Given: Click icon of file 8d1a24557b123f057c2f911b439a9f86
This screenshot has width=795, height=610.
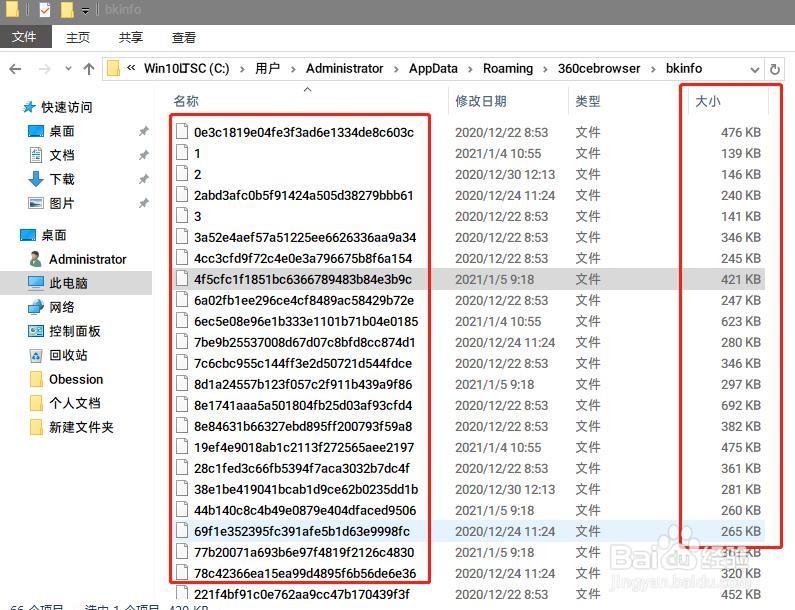Looking at the screenshot, I should pyautogui.click(x=182, y=384).
